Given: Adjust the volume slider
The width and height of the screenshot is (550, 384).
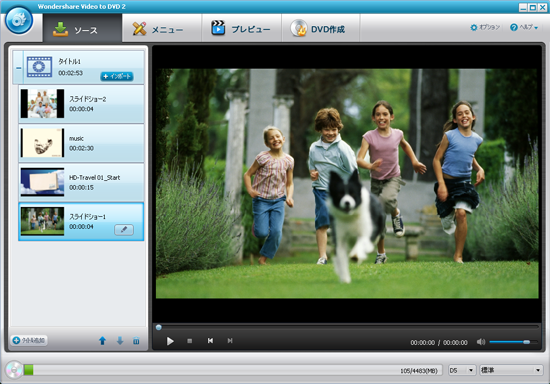Looking at the screenshot, I should click(x=513, y=342).
